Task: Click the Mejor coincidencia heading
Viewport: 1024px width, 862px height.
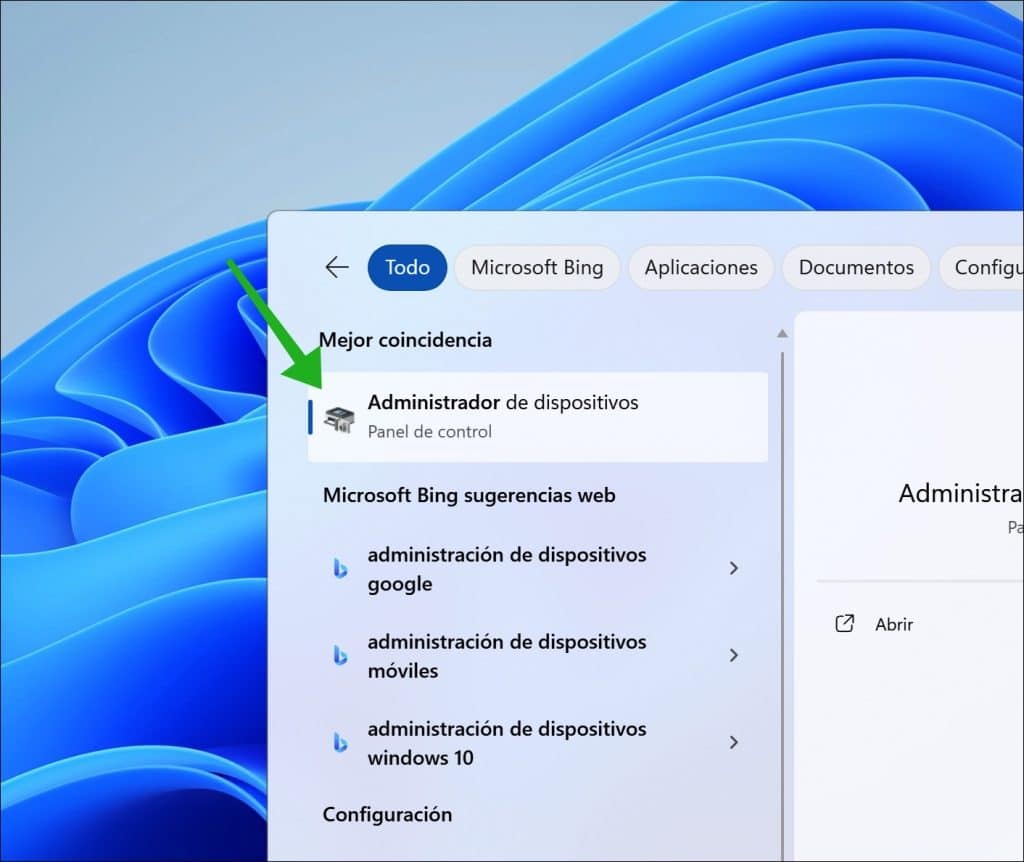Action: coord(406,340)
